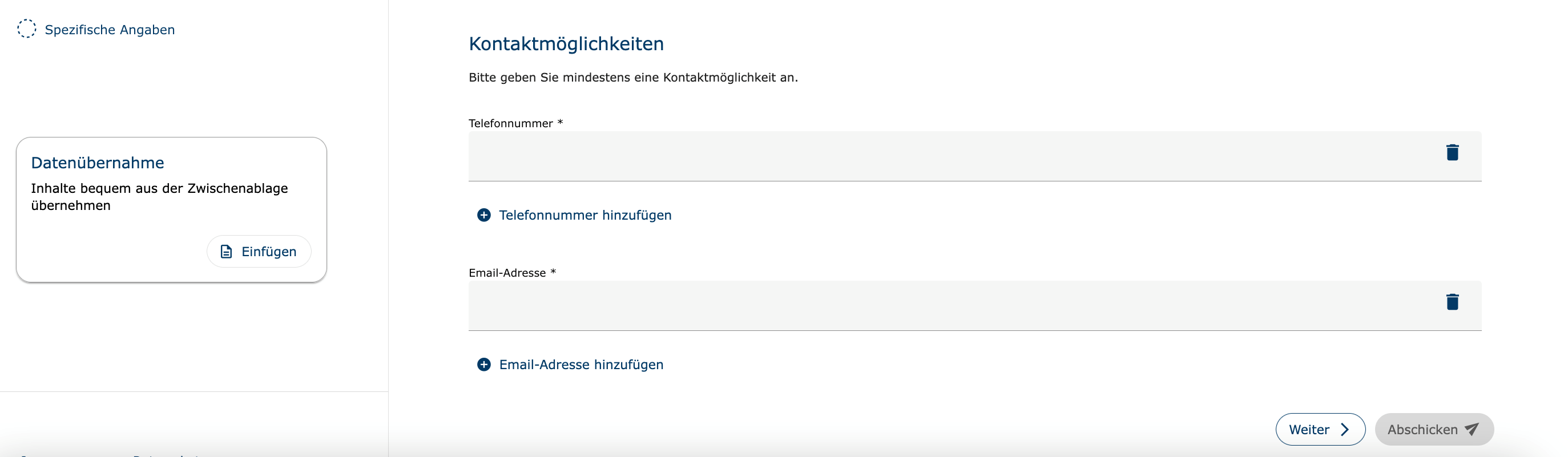Add another phone via Telefonnummer hinzufügen
Image resolution: width=1568 pixels, height=457 pixels.
(x=585, y=216)
